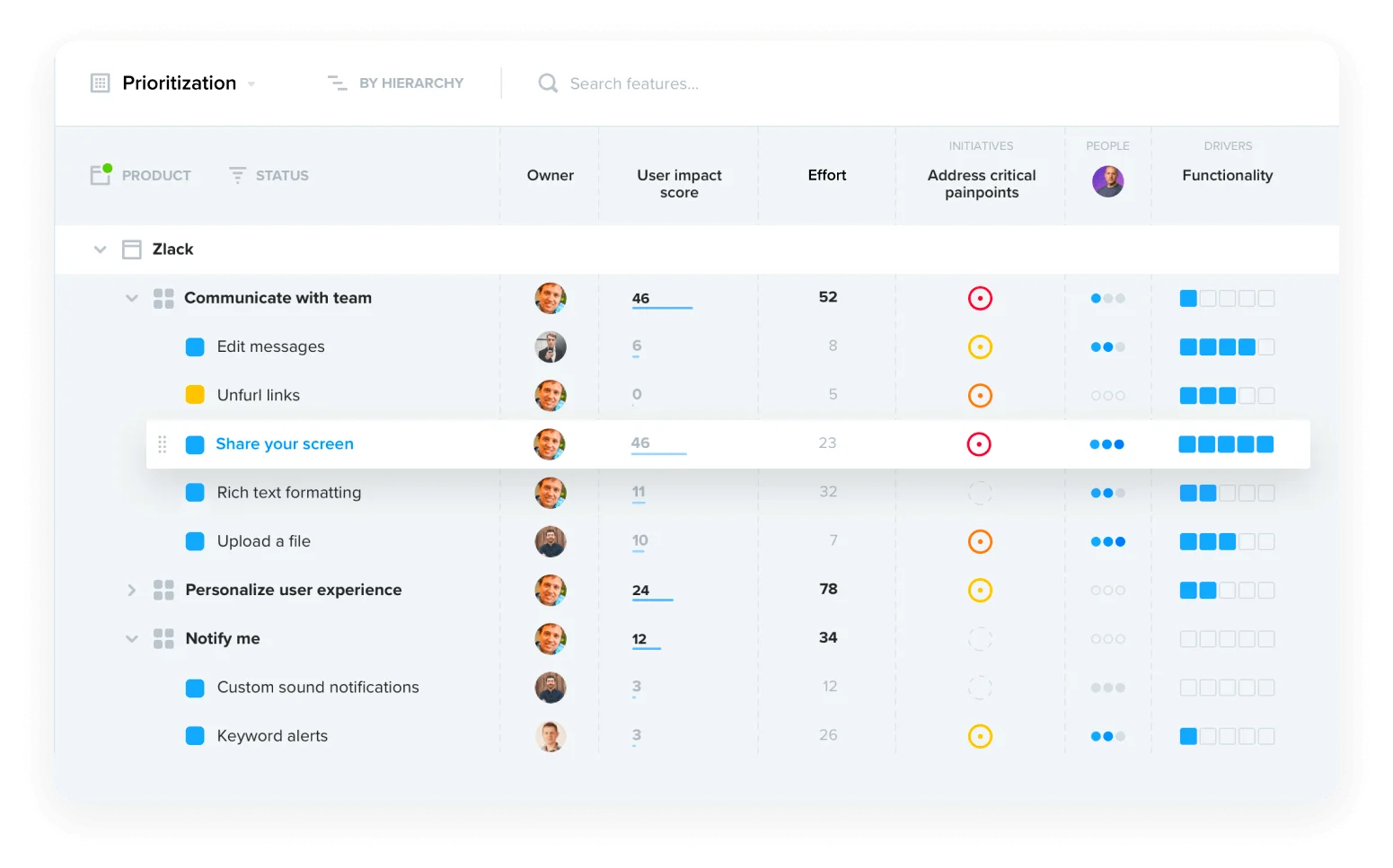
Task: Click Personalize user experience component grid icon
Action: point(163,590)
